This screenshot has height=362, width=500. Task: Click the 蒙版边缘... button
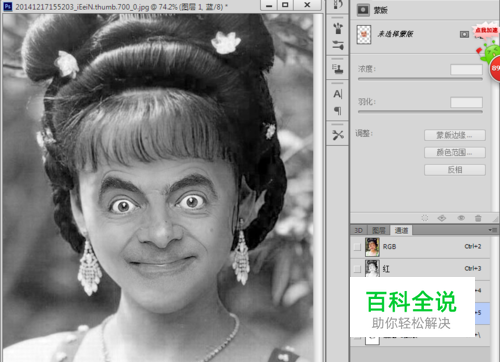(455, 135)
